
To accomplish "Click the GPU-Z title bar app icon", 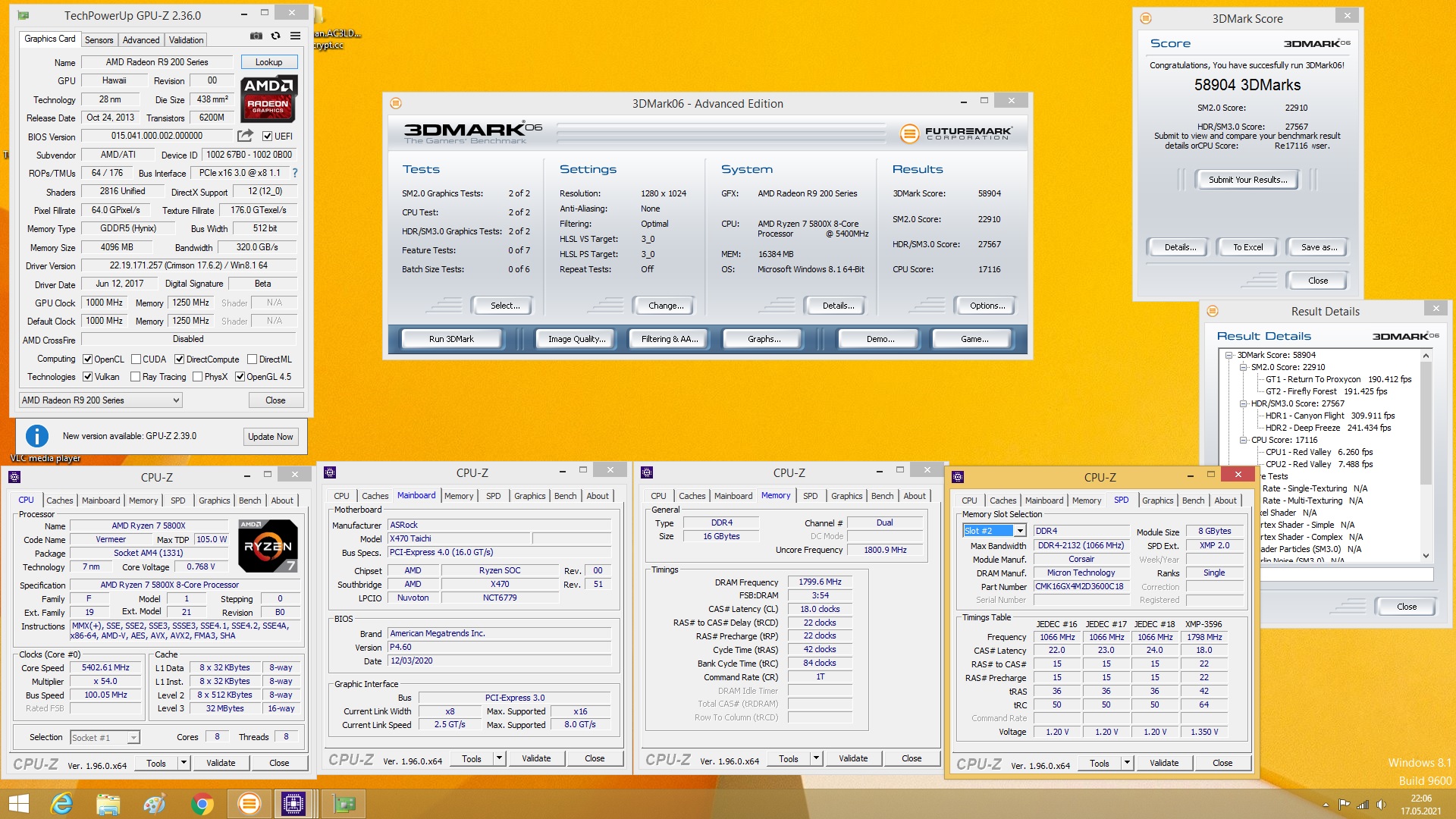I will 24,15.
